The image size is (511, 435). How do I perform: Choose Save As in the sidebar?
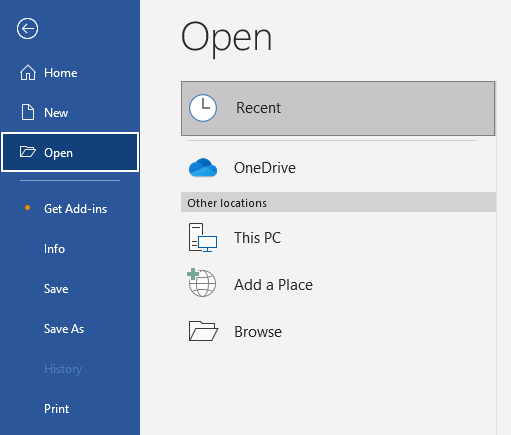[x=64, y=329]
